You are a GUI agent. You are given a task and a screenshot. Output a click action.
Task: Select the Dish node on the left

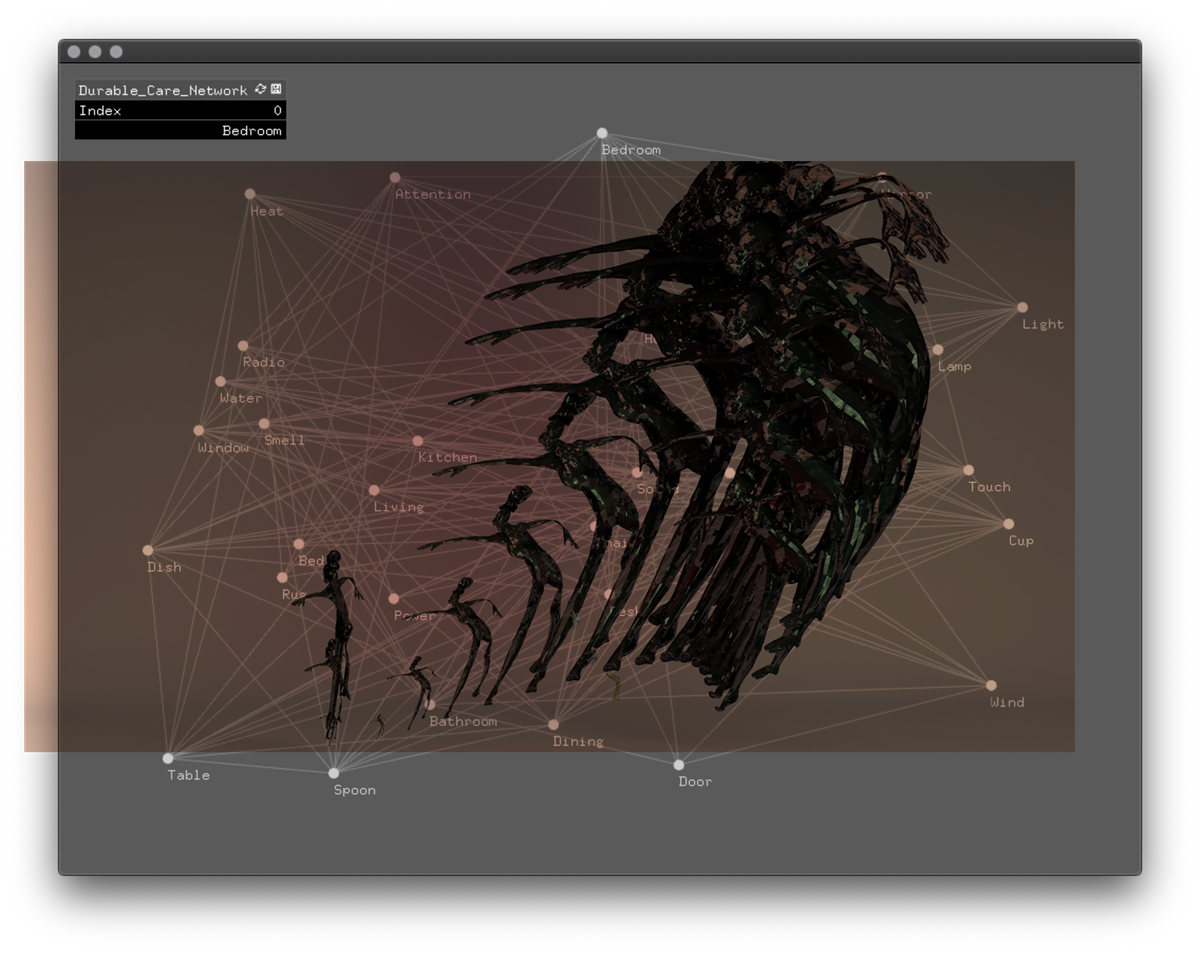coord(148,550)
